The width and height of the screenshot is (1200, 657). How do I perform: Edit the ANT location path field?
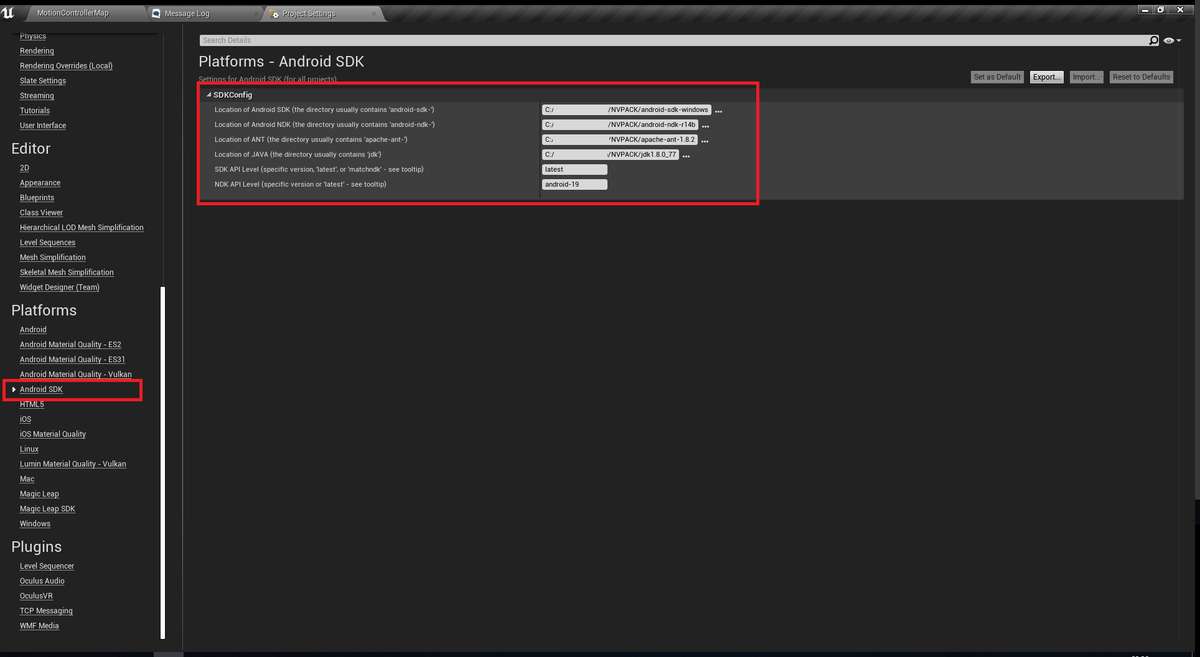tap(620, 140)
